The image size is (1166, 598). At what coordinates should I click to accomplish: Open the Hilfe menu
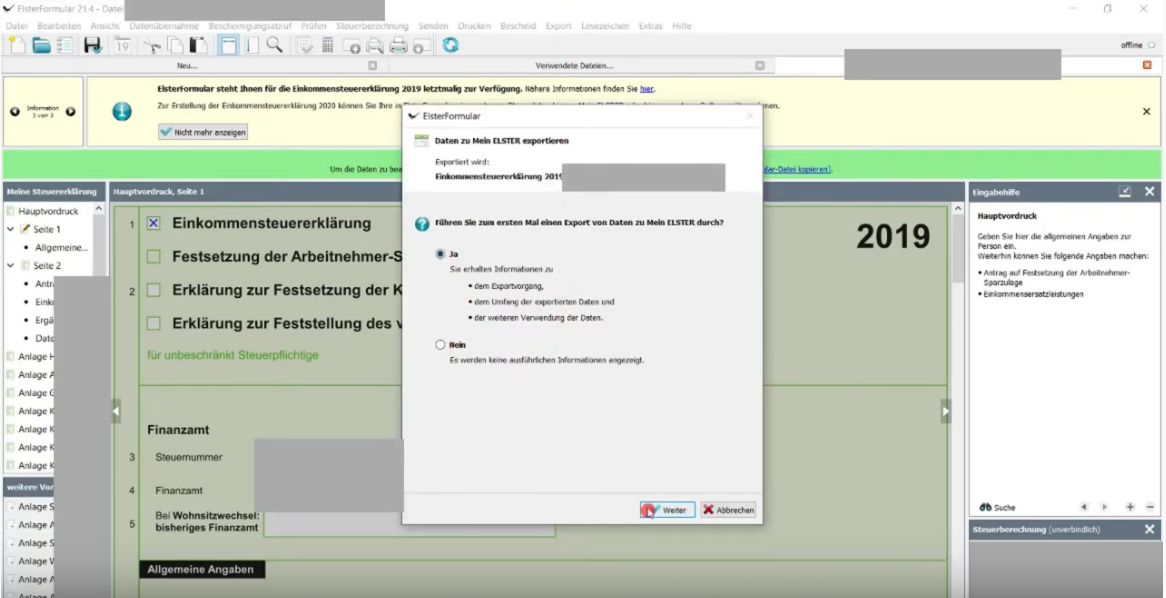682,26
